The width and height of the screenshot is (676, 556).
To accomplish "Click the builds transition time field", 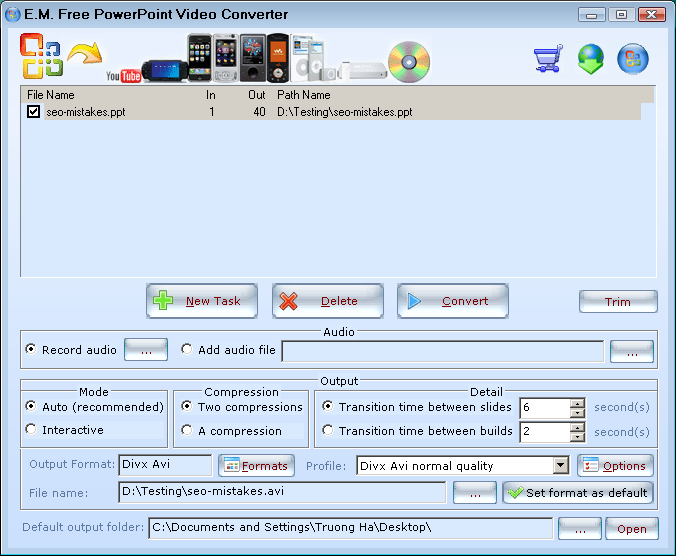I will [x=545, y=432].
